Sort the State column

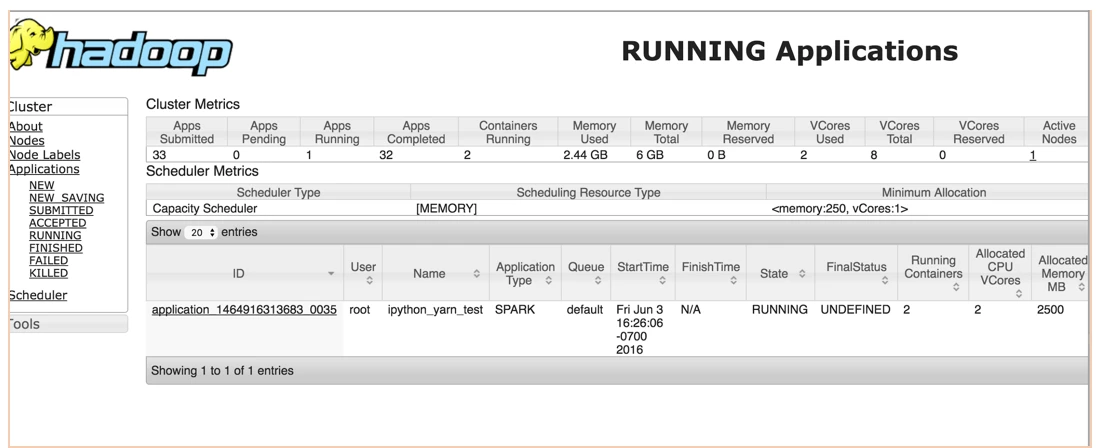[x=803, y=274]
